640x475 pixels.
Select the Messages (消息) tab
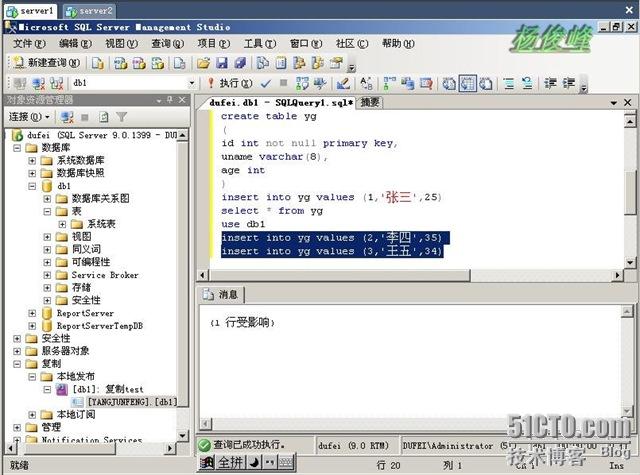click(221, 294)
